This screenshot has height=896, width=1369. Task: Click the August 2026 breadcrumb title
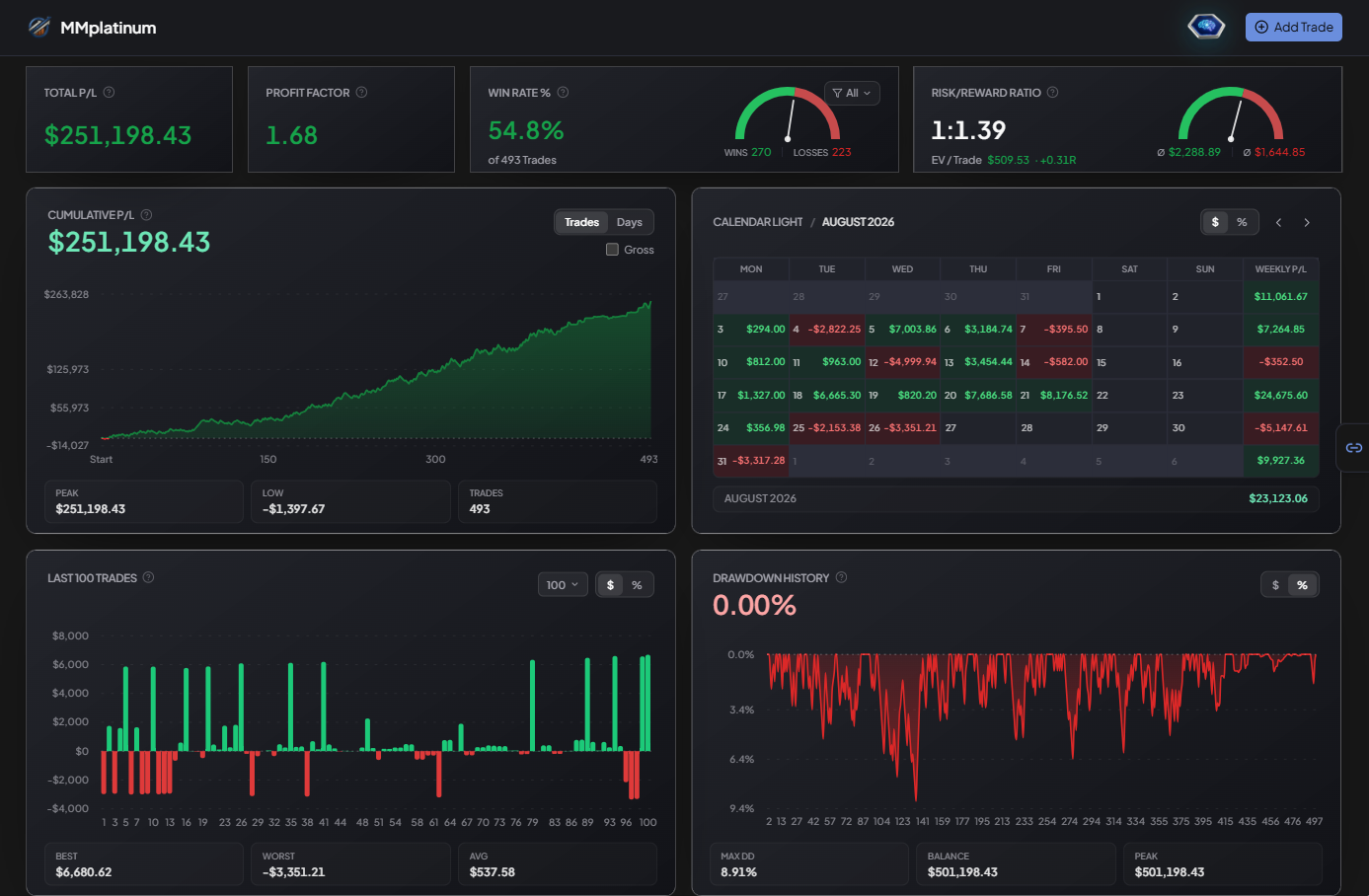tap(858, 223)
